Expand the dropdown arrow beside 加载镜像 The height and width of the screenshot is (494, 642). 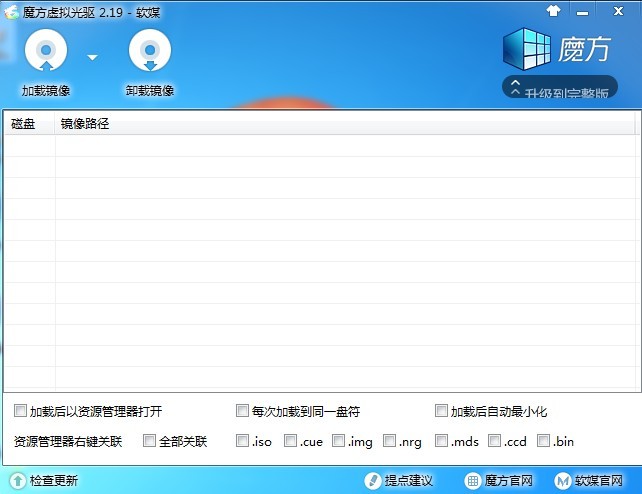[93, 57]
